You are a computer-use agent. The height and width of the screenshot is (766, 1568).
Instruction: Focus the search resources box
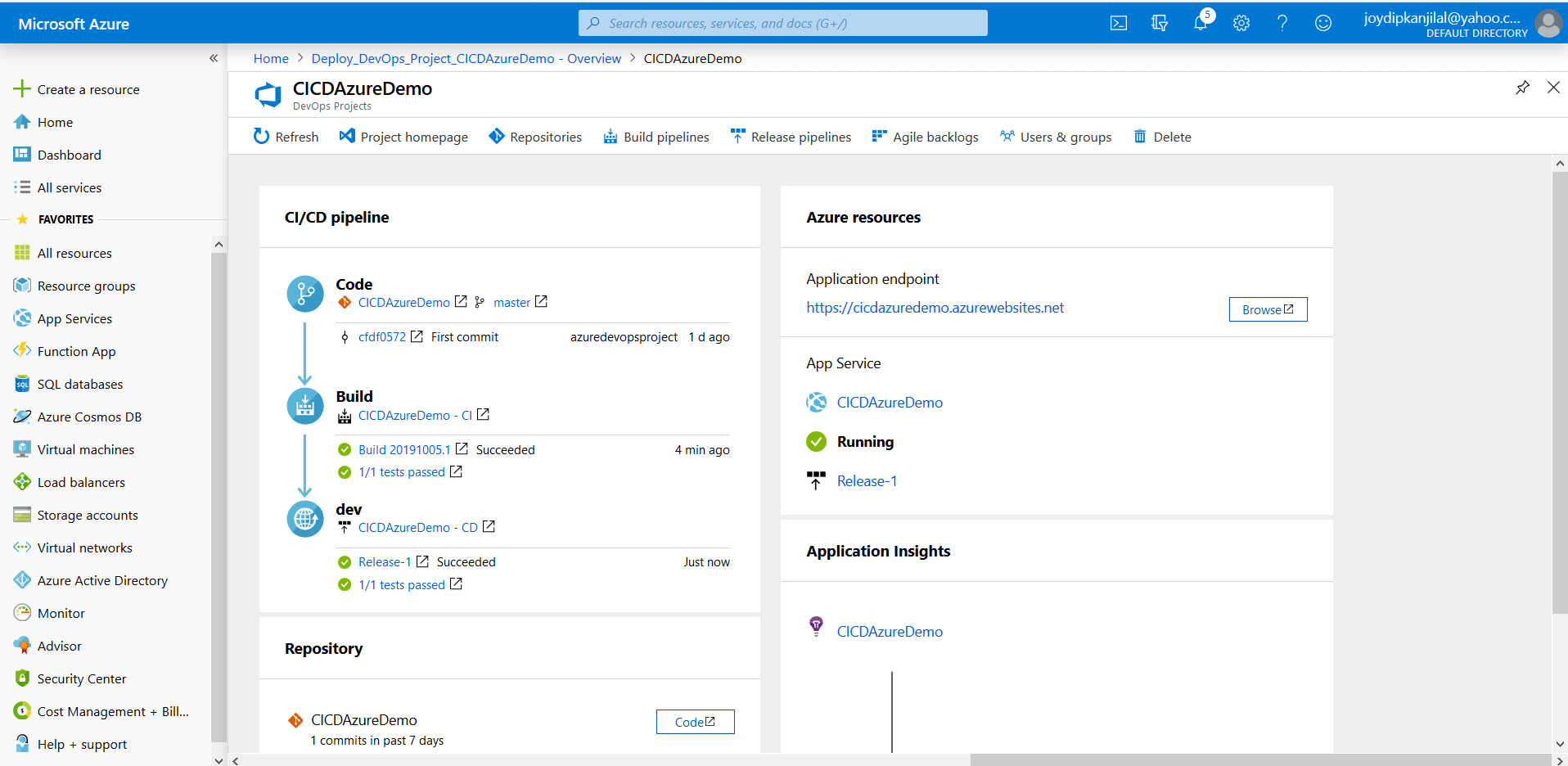782,23
